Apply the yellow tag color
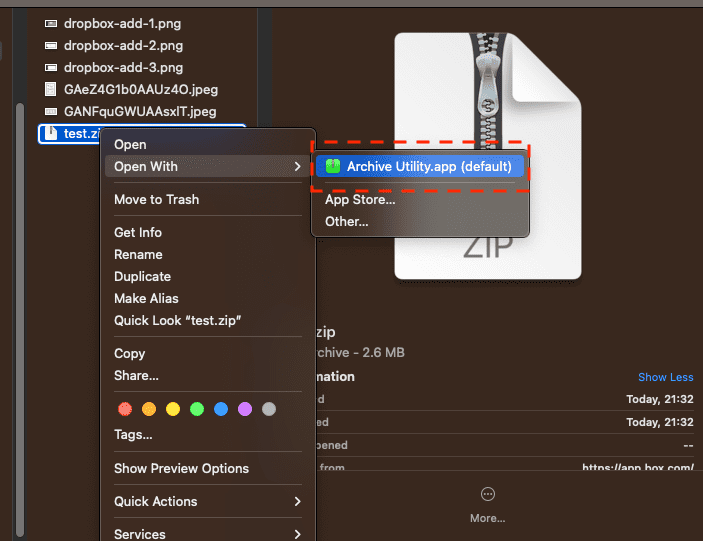703x541 pixels. [173, 409]
